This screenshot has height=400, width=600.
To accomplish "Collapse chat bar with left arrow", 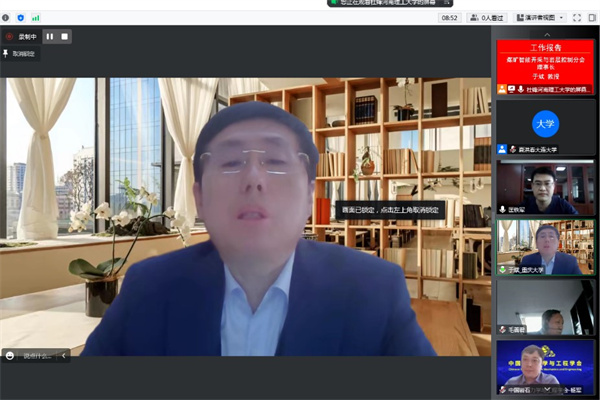I will 65,355.
